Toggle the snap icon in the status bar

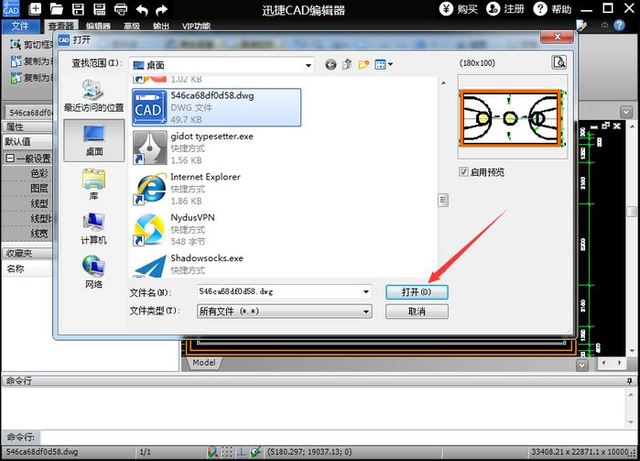(x=213, y=452)
